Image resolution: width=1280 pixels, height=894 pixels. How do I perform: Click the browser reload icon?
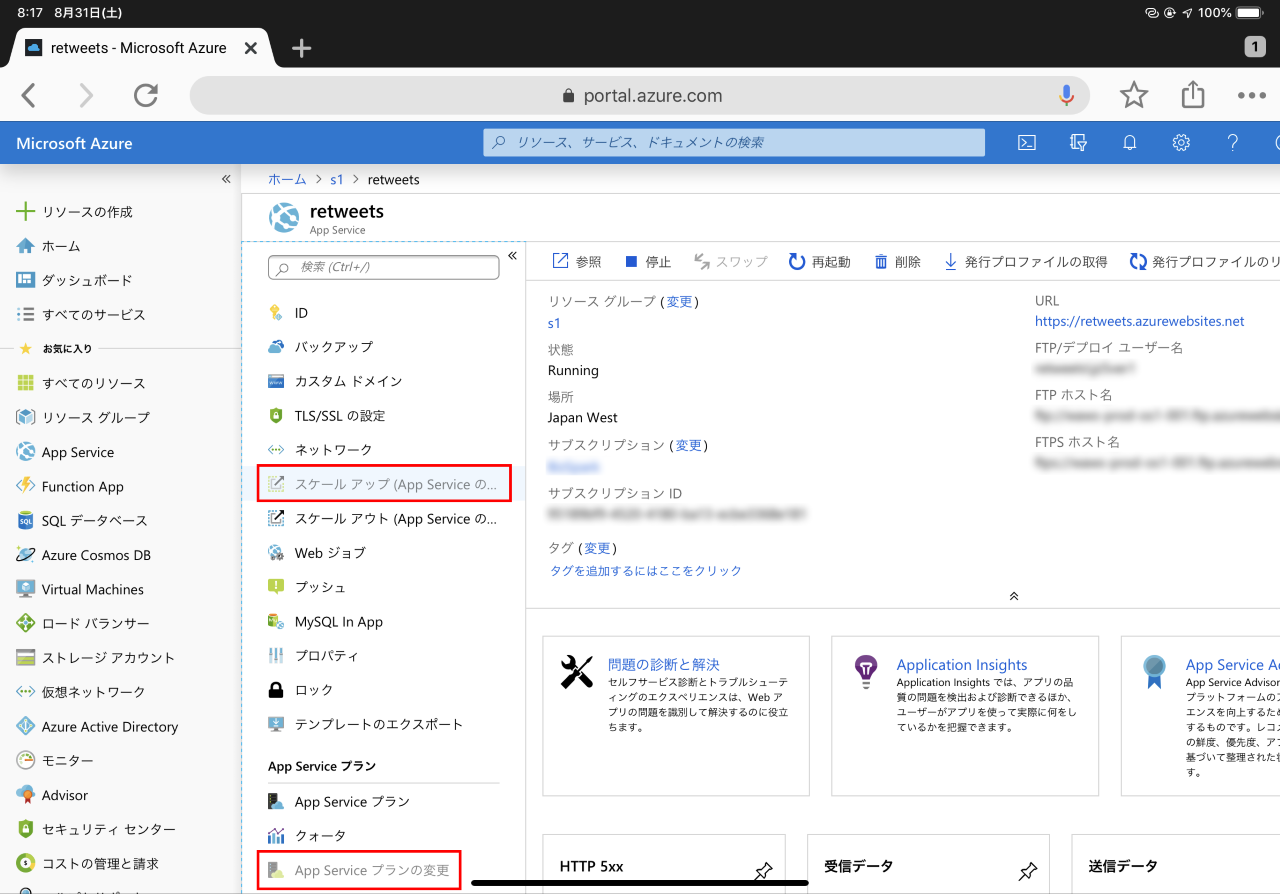[x=146, y=96]
